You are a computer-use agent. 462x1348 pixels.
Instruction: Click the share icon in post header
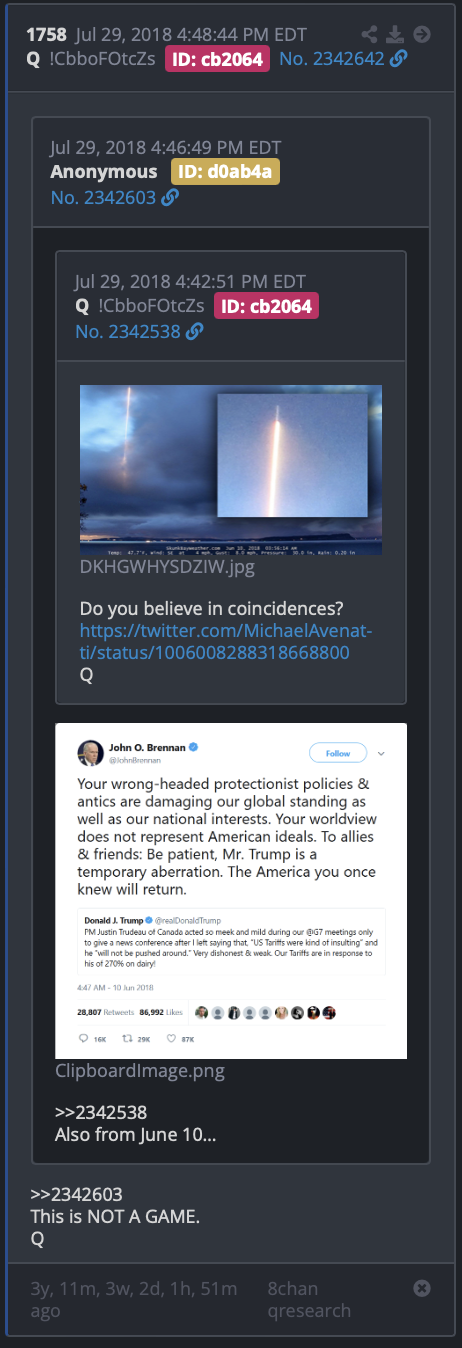coord(370,34)
